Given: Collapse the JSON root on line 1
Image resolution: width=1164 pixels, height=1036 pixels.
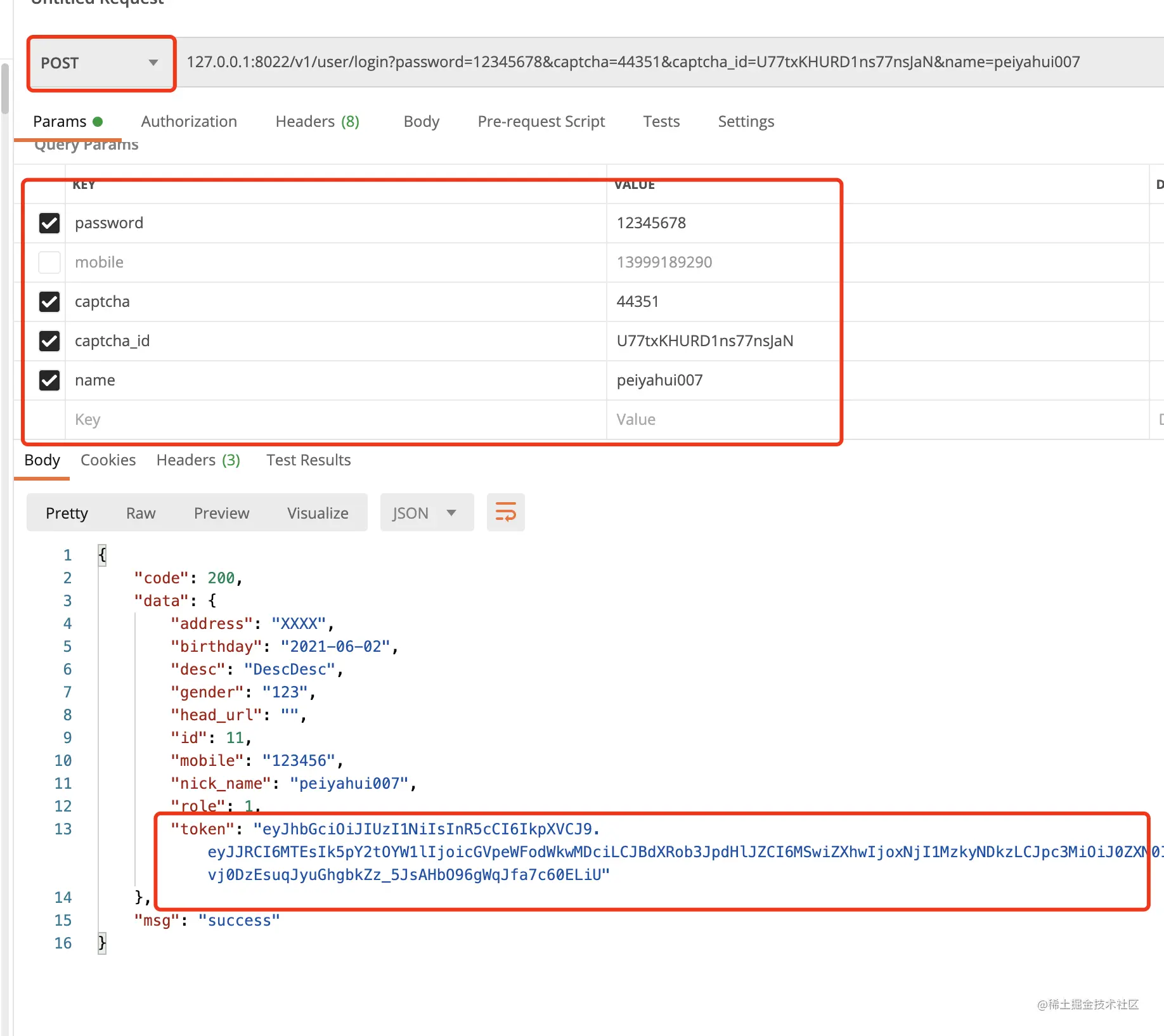Looking at the screenshot, I should tap(102, 555).
